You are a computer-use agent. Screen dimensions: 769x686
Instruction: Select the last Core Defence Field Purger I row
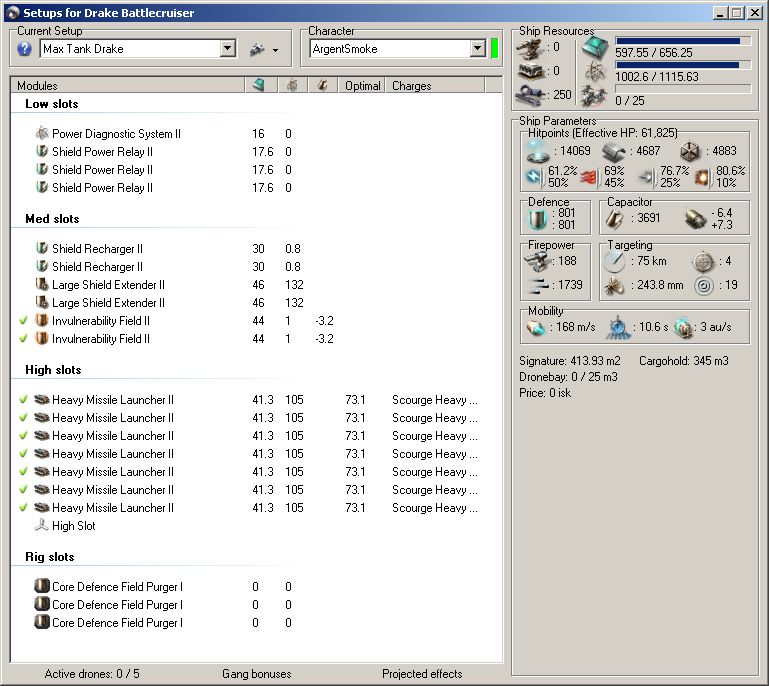click(255, 622)
